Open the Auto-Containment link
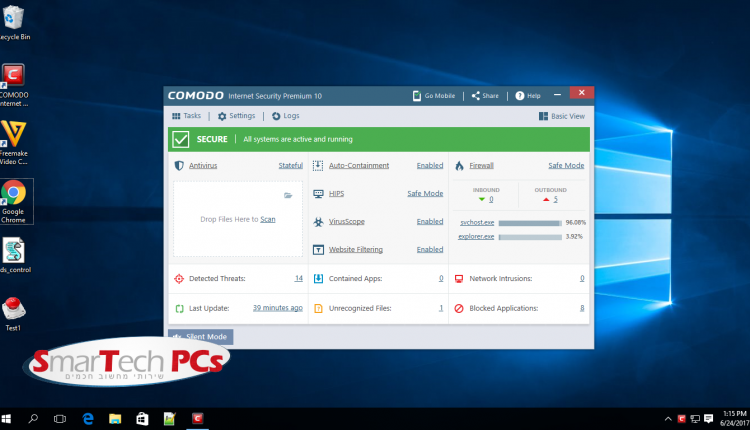 pos(359,165)
